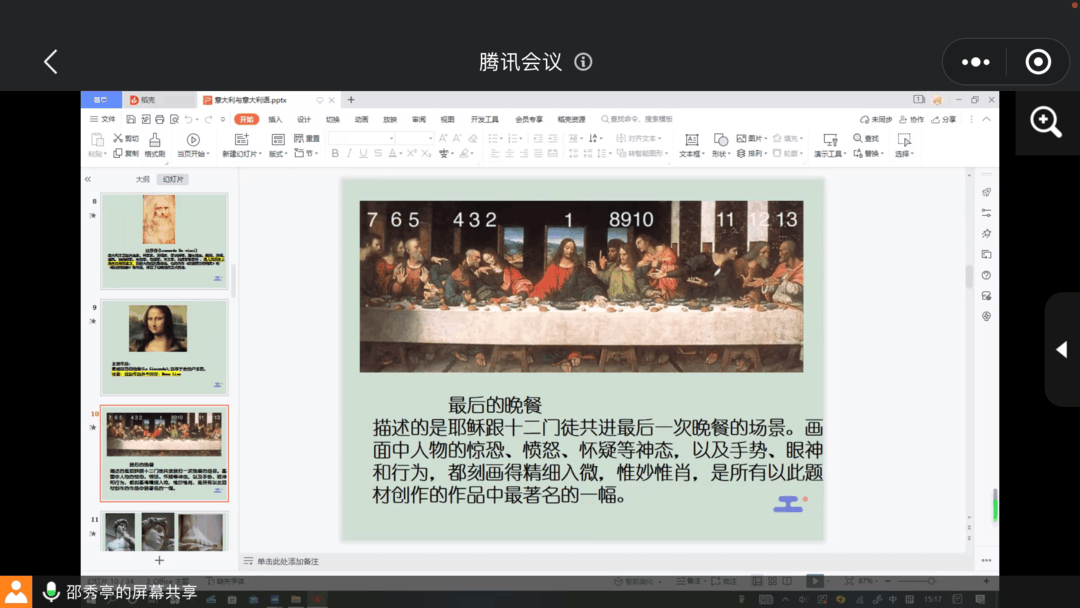
Task: Click the Share (分享) button
Action: point(944,119)
